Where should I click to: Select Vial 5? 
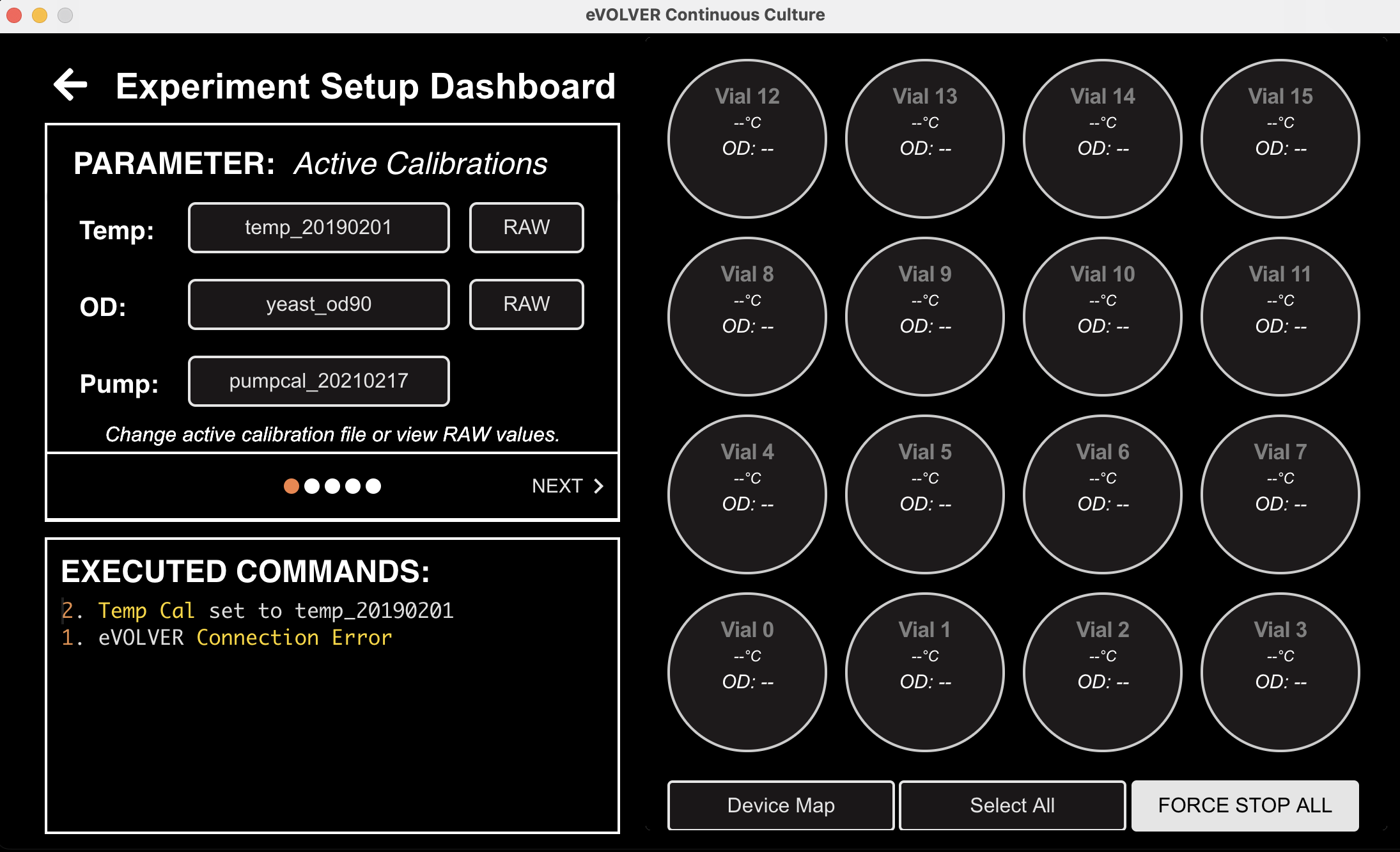click(x=925, y=494)
